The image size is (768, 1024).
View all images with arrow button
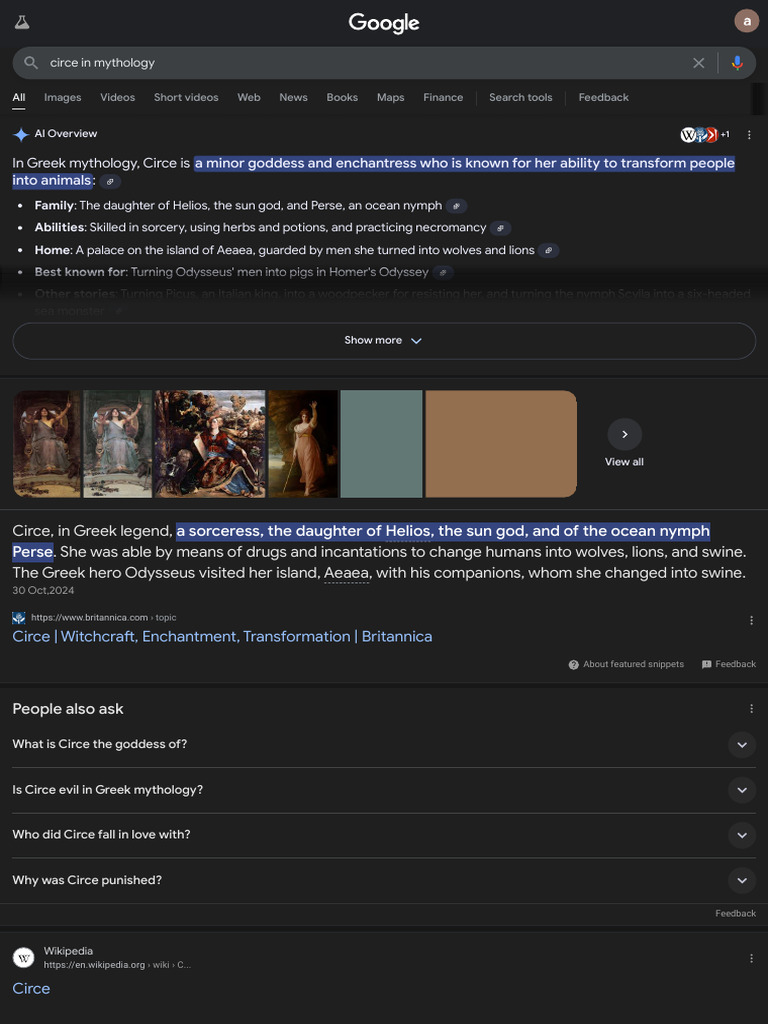click(624, 435)
